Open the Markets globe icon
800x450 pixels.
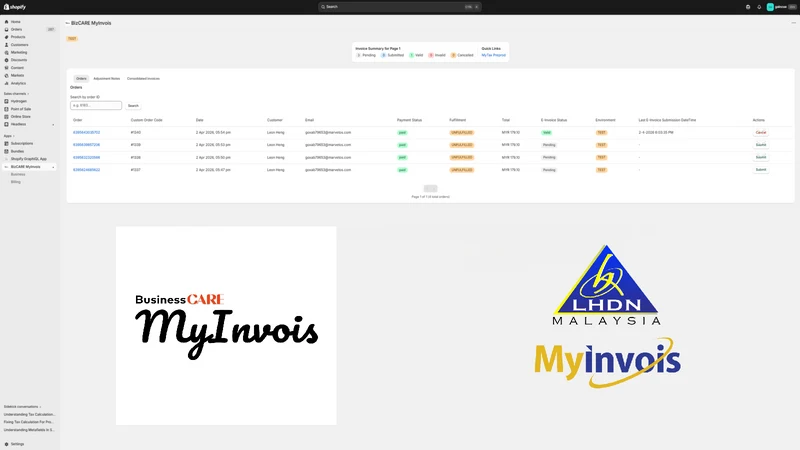pos(7,76)
